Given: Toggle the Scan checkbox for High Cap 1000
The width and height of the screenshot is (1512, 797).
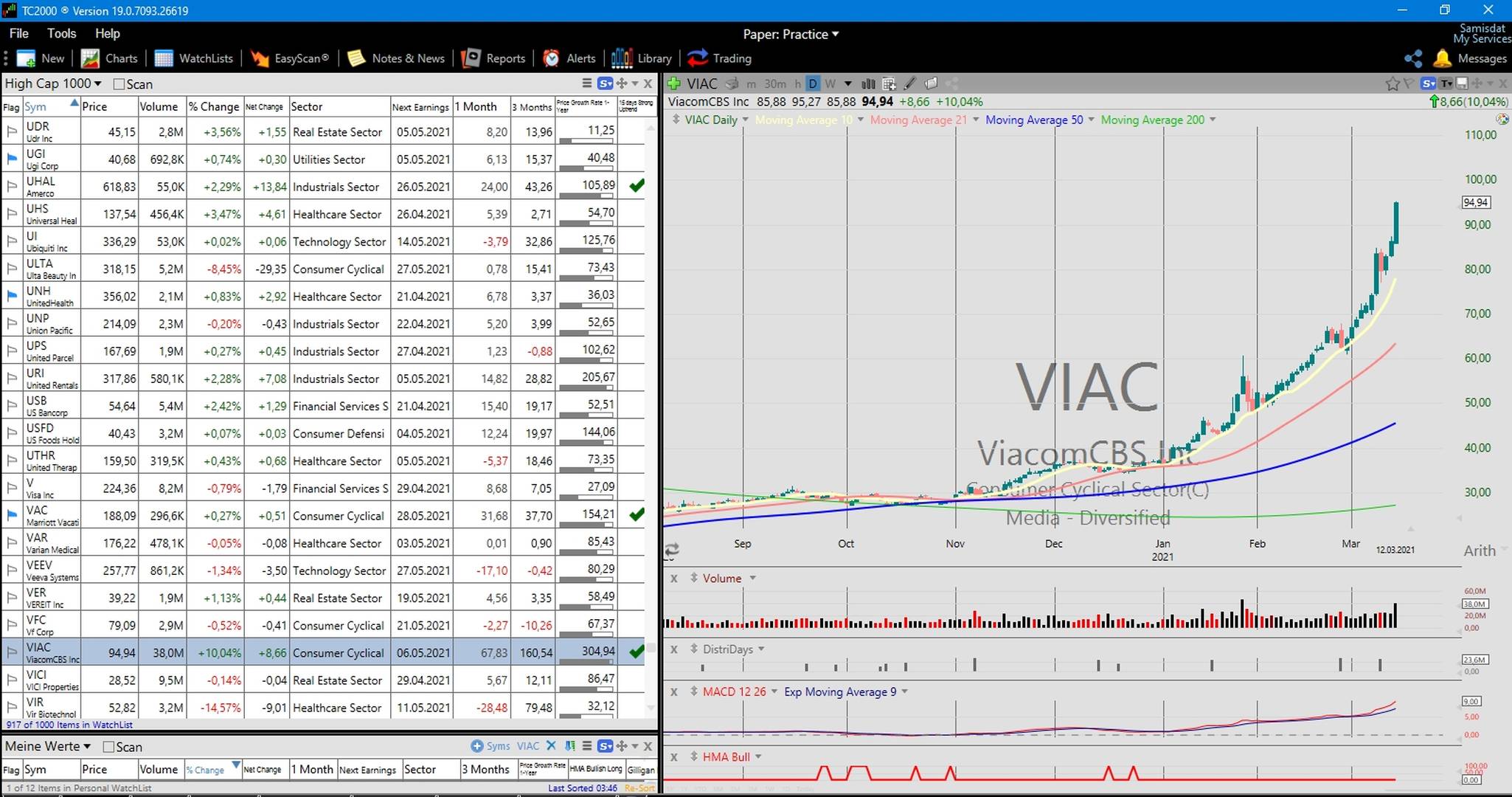Looking at the screenshot, I should 119,84.
